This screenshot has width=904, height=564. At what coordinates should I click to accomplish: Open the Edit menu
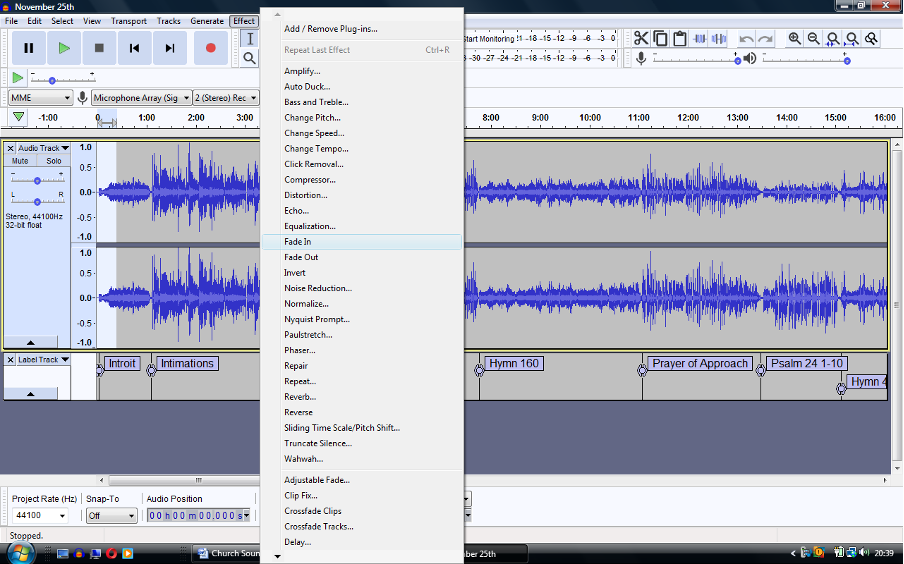coord(35,21)
